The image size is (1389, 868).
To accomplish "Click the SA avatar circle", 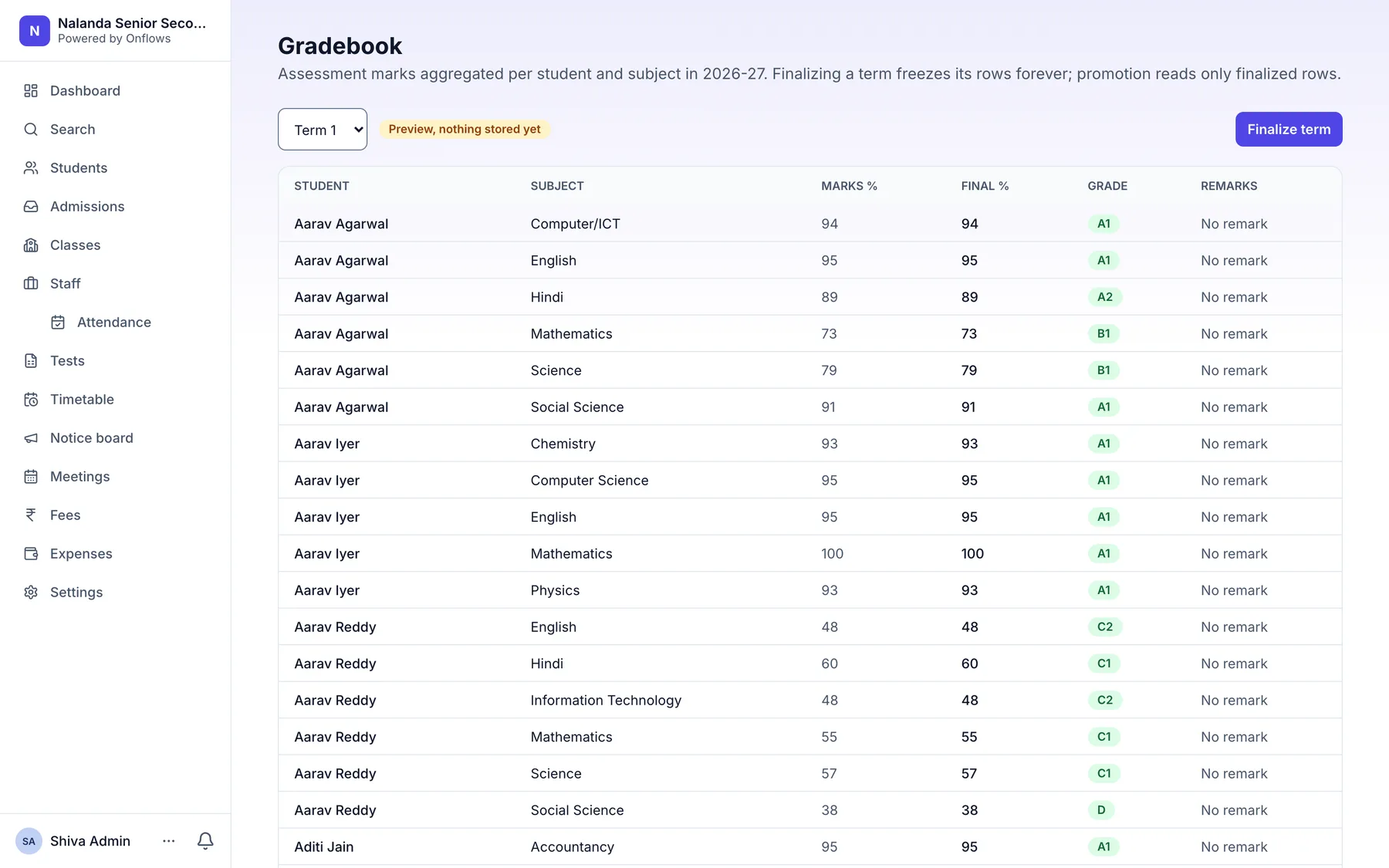I will [x=29, y=841].
